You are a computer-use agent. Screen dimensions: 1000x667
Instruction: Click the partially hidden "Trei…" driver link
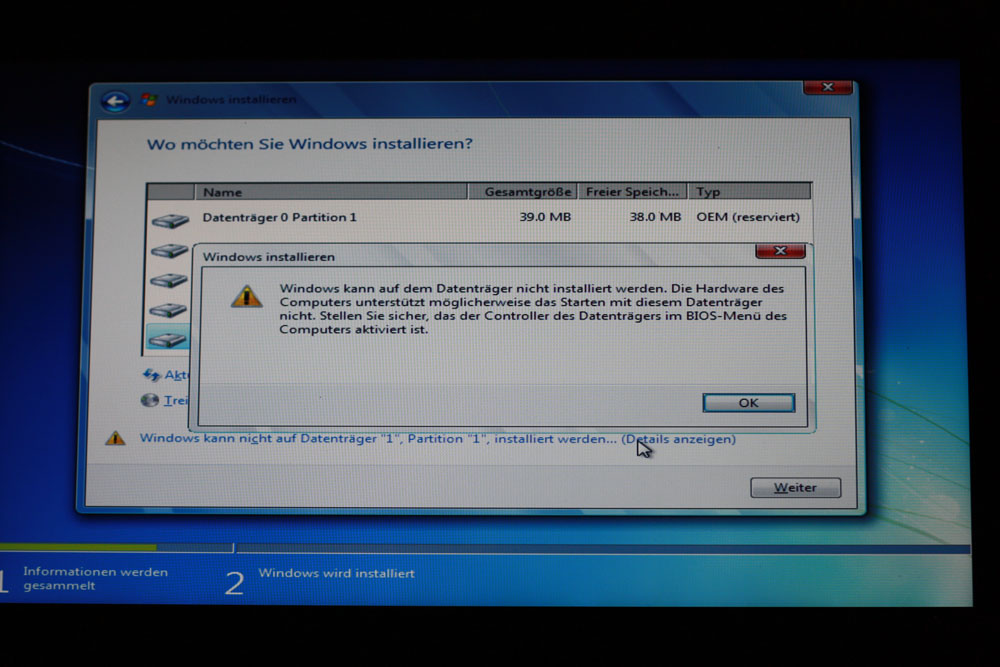tap(176, 400)
